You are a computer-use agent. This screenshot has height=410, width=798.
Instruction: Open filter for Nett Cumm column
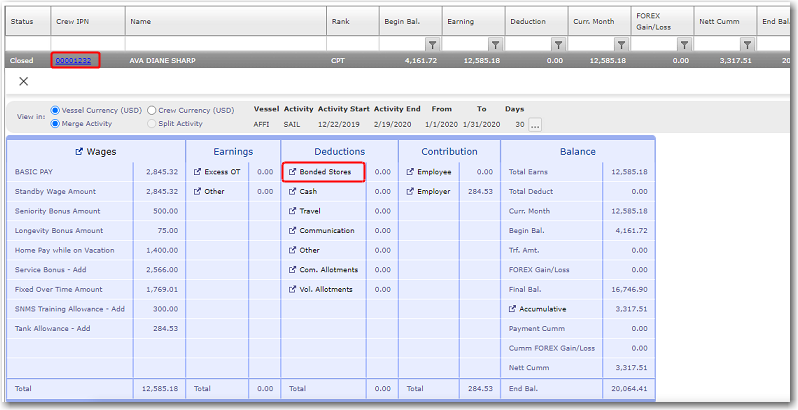[747, 45]
